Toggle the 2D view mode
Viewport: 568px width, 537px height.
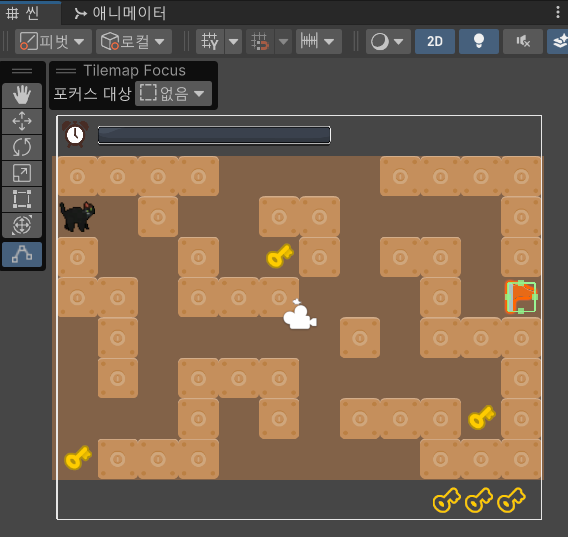435,42
